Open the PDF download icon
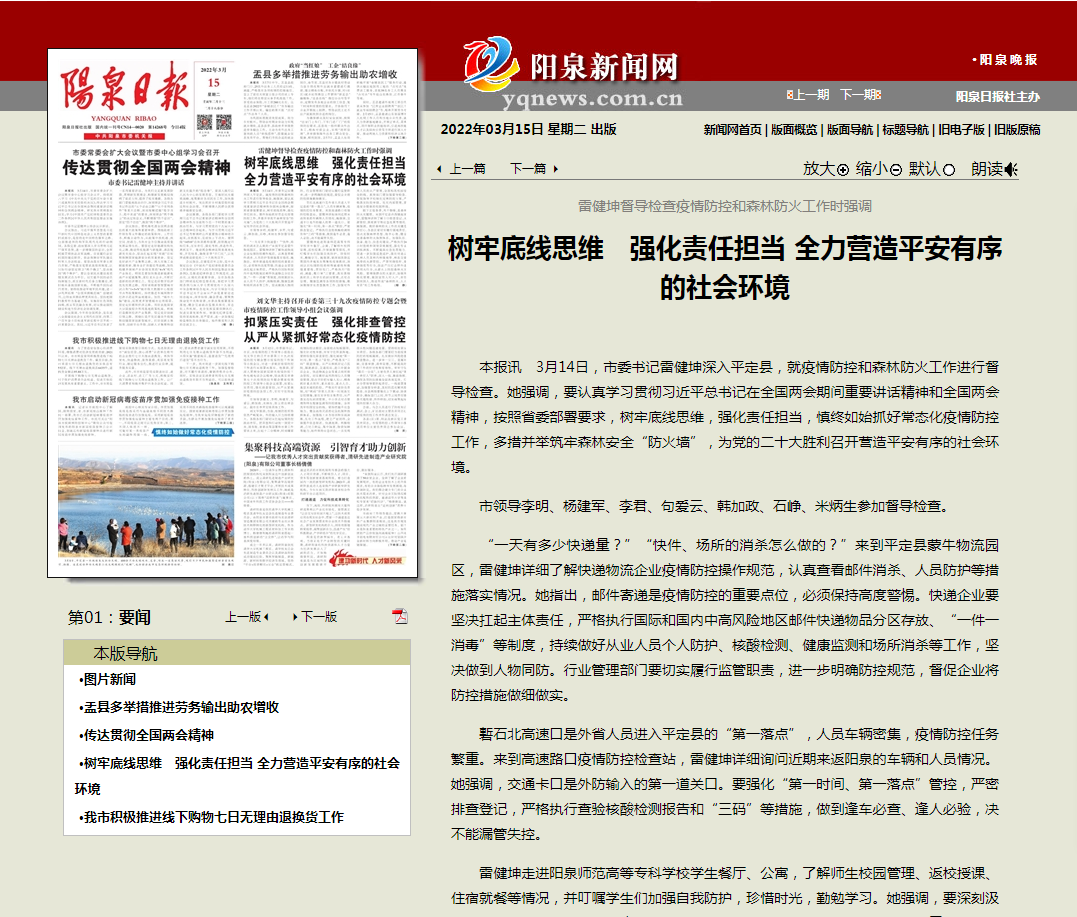The height and width of the screenshot is (917, 1077). click(x=400, y=615)
